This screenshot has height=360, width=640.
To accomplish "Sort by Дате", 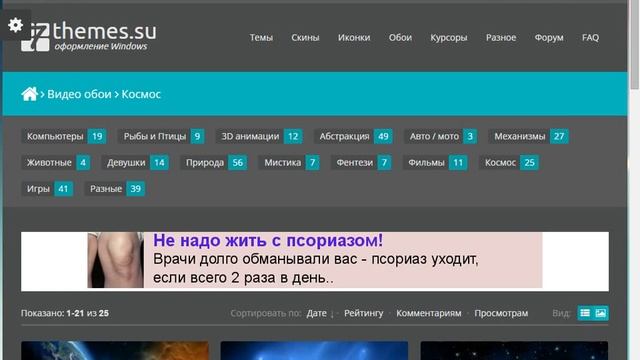I will 317,313.
